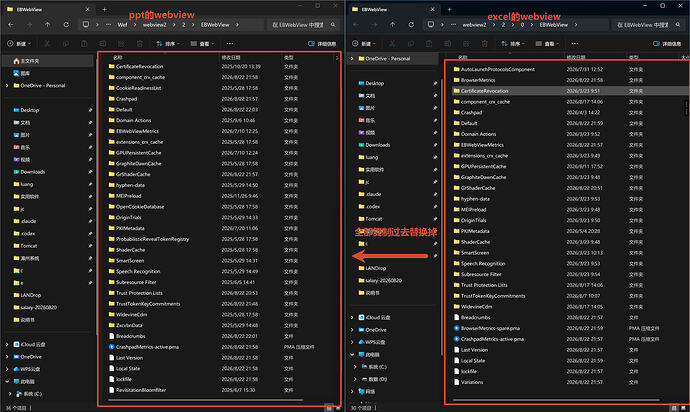Open the 查看 View dropdown in right window
Screen dimensions: 690x412
(547, 44)
